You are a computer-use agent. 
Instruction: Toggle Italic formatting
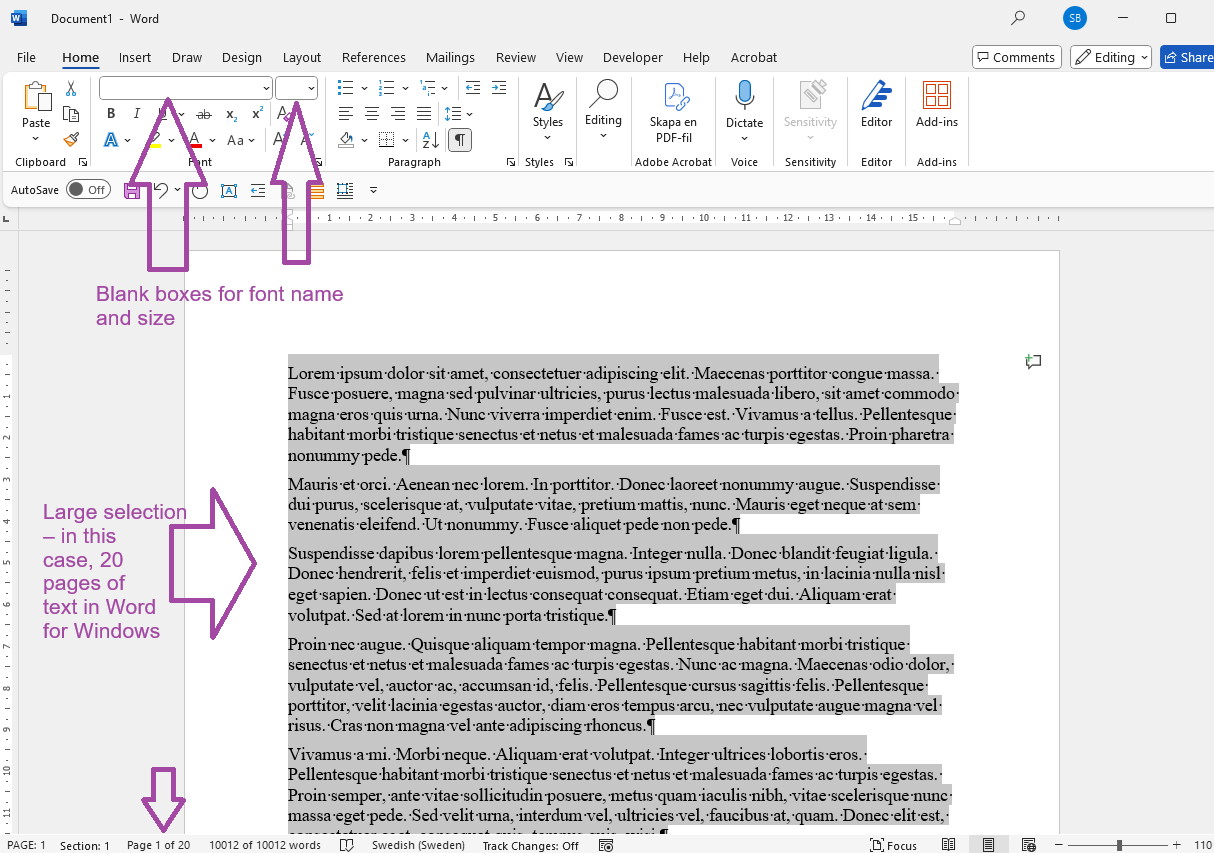(x=137, y=114)
